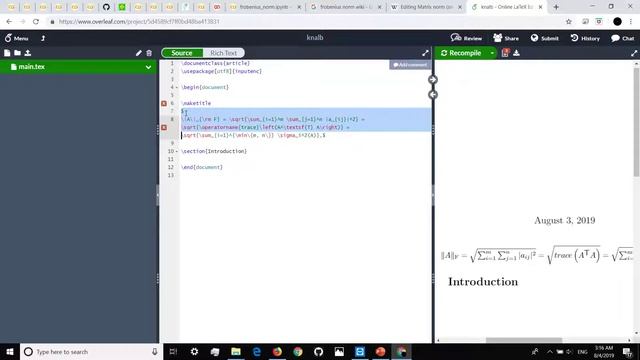Collapse the \section{Introduction} fold arrow
The height and width of the screenshot is (360, 640).
click(x=176, y=151)
